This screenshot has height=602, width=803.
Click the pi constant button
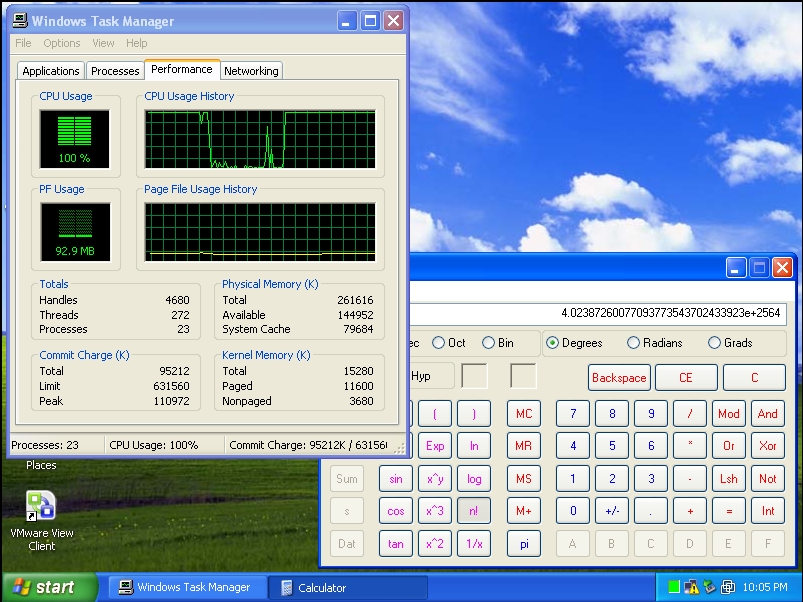click(524, 544)
